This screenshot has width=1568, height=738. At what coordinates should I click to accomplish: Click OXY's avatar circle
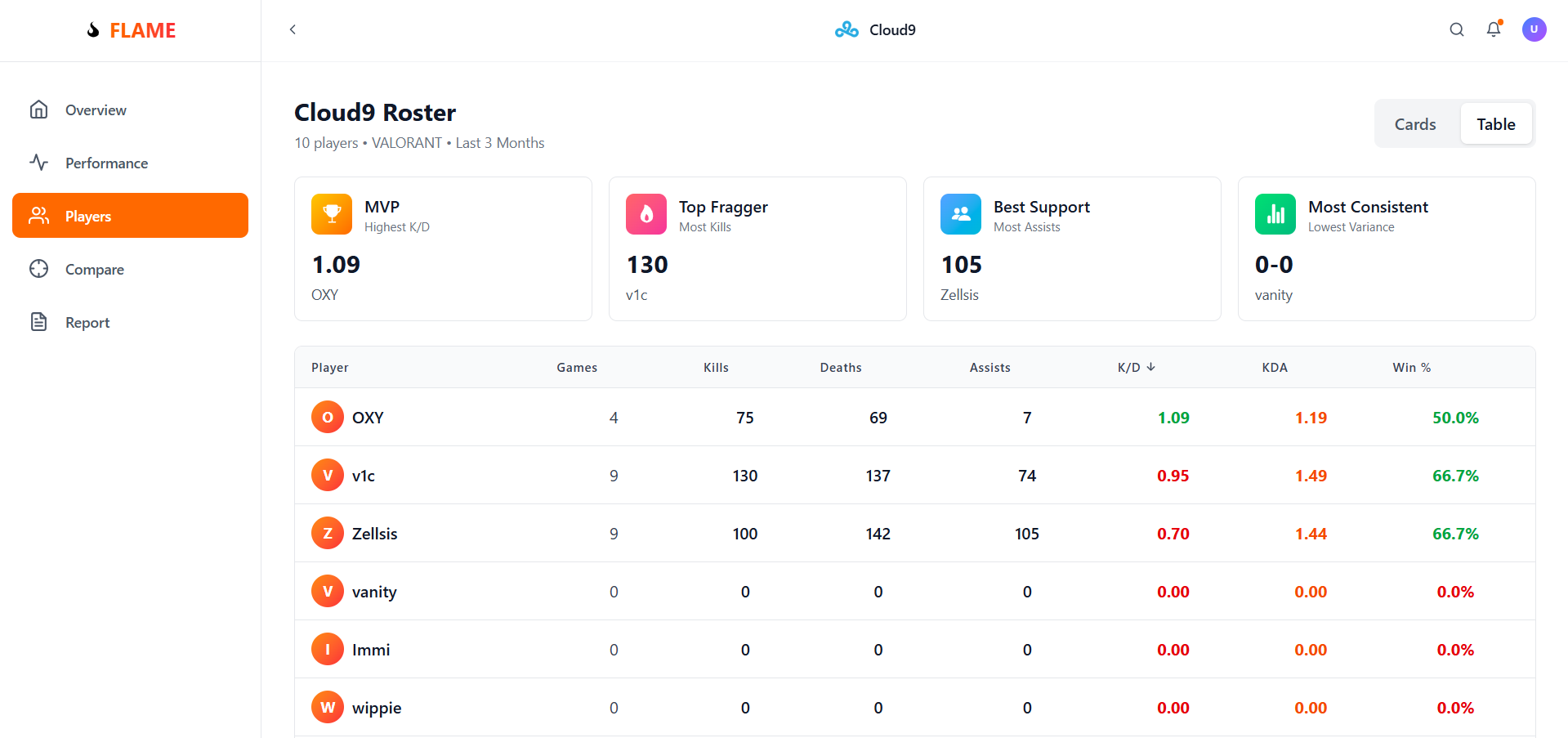(328, 417)
